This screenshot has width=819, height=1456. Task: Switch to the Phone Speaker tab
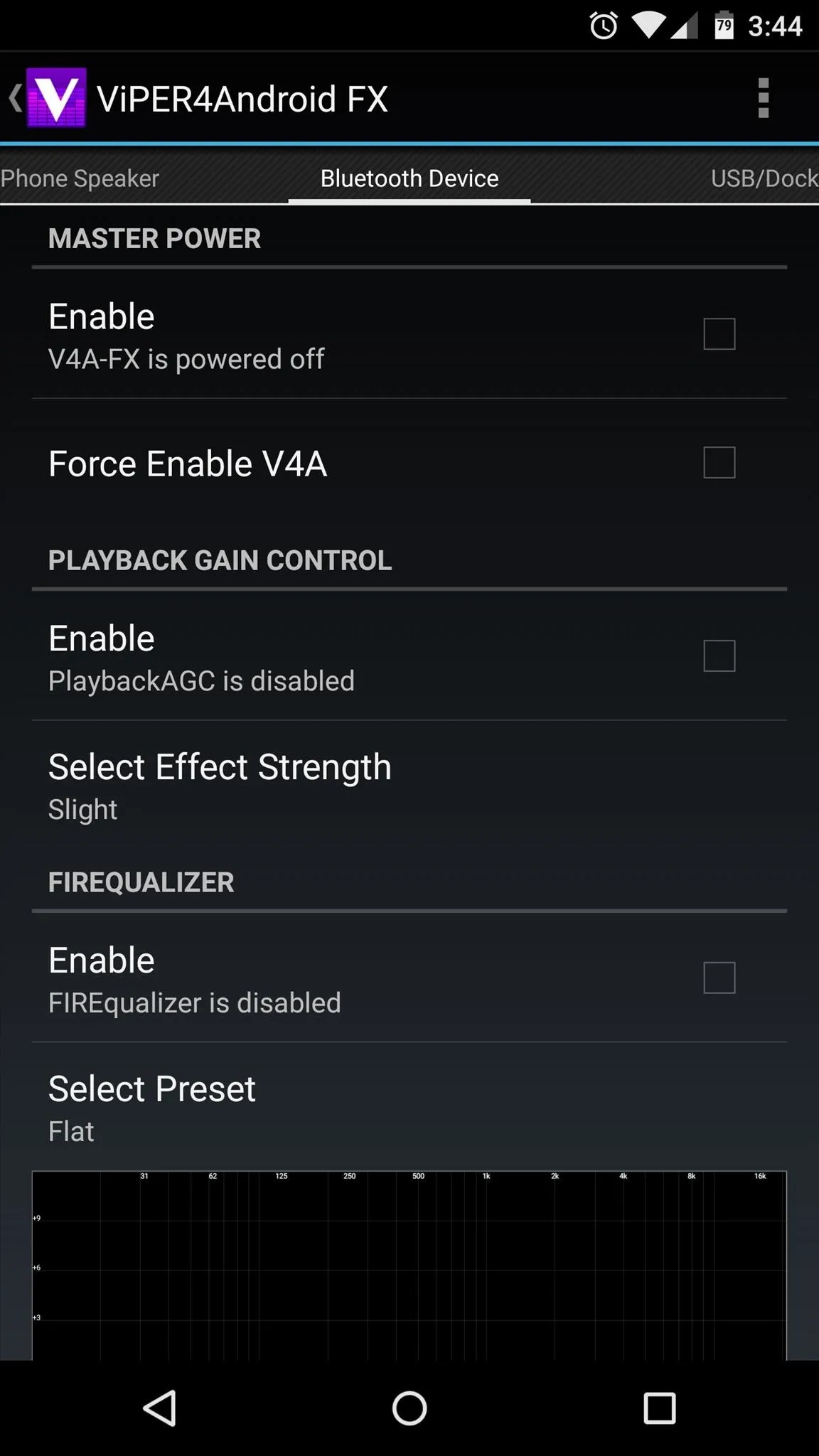(80, 178)
